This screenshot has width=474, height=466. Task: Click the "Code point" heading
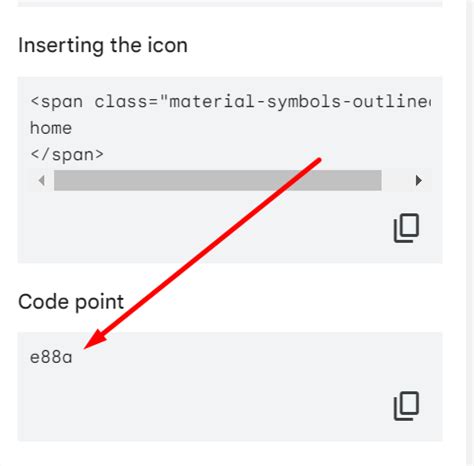(x=71, y=302)
